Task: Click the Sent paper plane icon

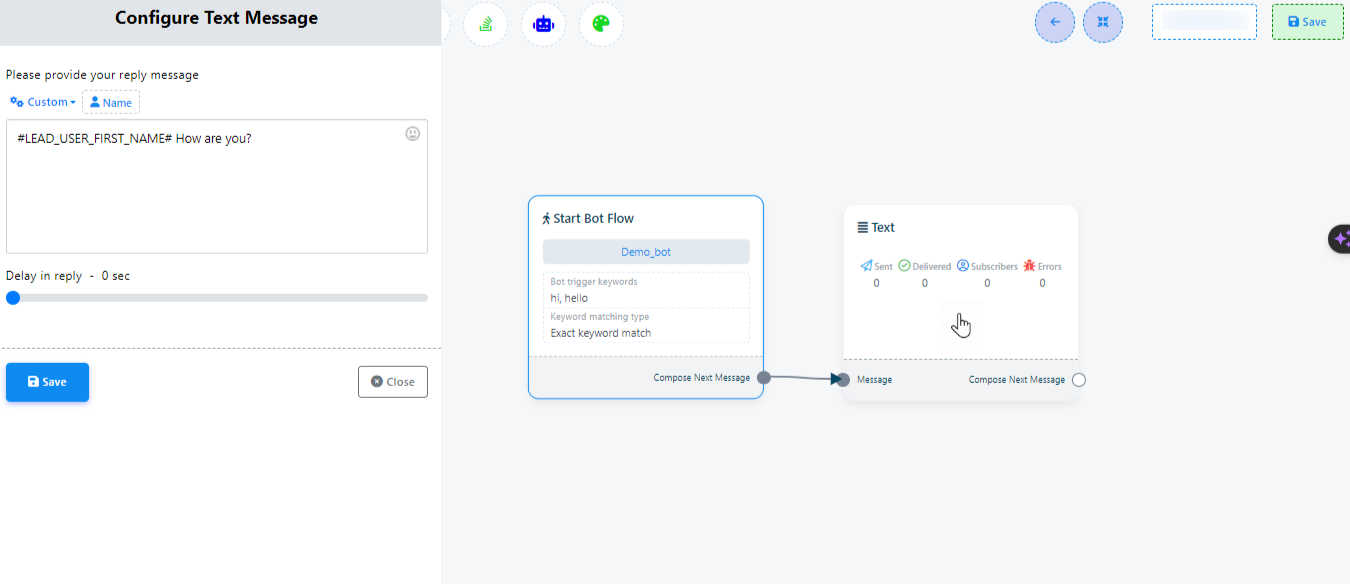Action: point(866,266)
